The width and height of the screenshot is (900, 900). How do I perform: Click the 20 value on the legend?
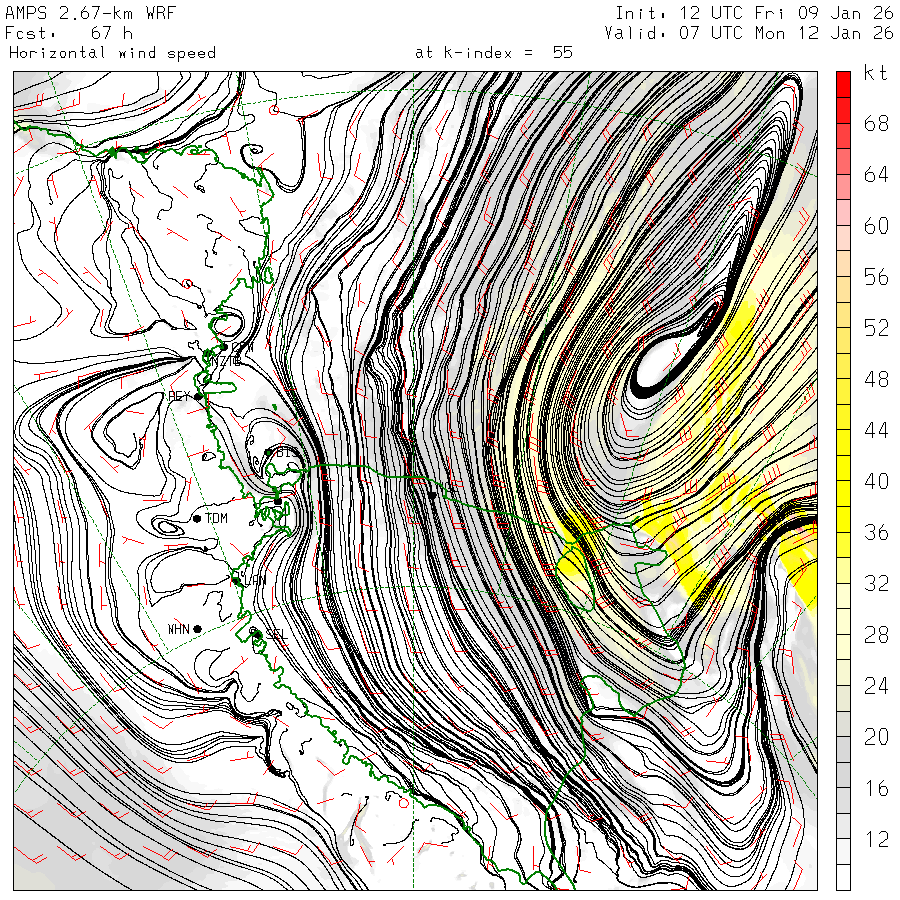(876, 738)
